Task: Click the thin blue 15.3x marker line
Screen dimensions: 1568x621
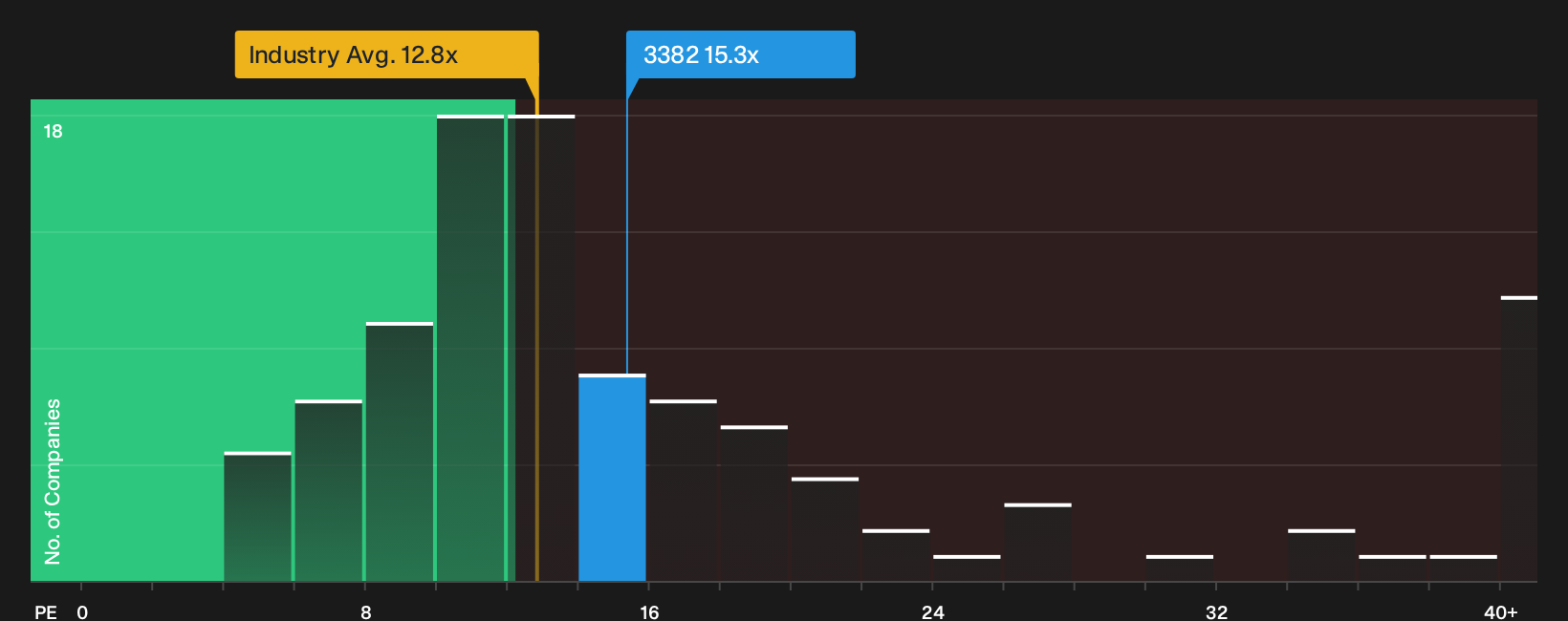Action: coord(627,236)
